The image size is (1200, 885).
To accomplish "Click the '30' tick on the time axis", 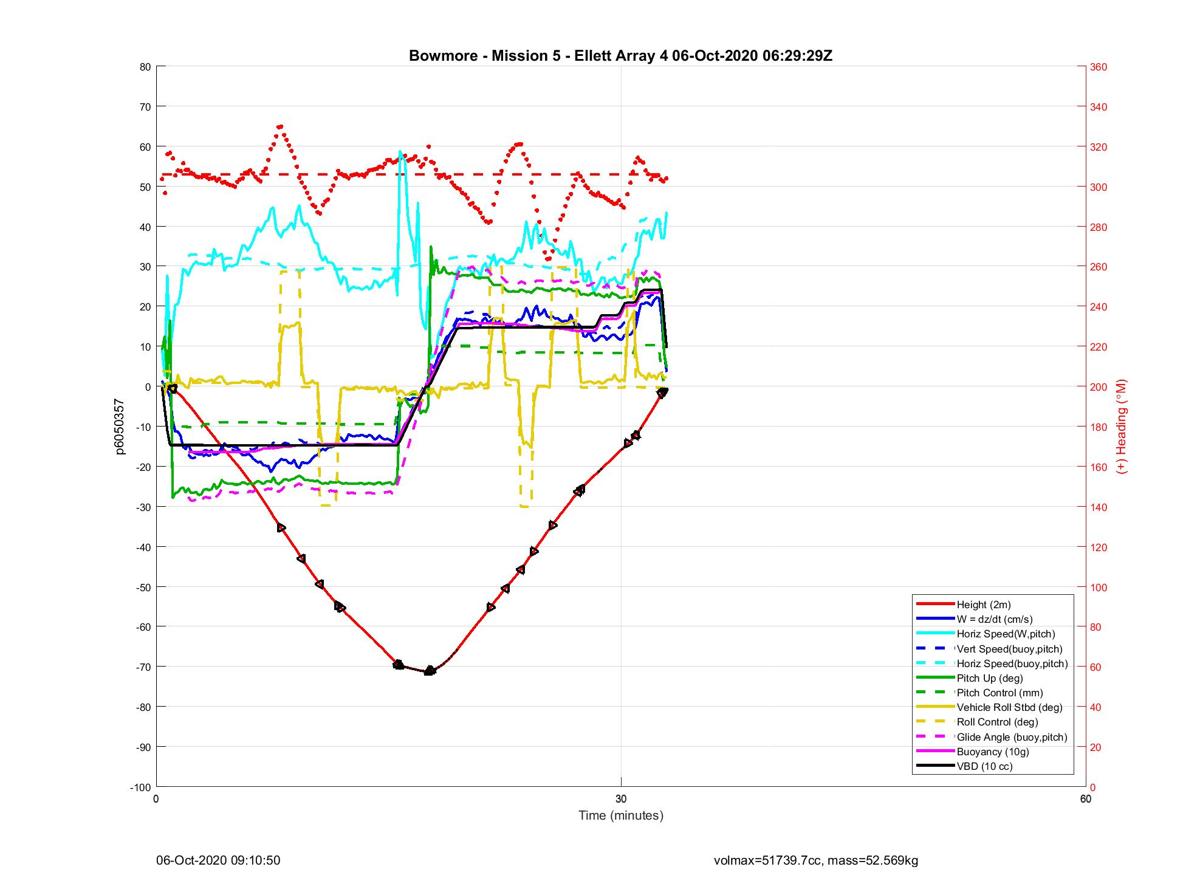I will click(621, 799).
